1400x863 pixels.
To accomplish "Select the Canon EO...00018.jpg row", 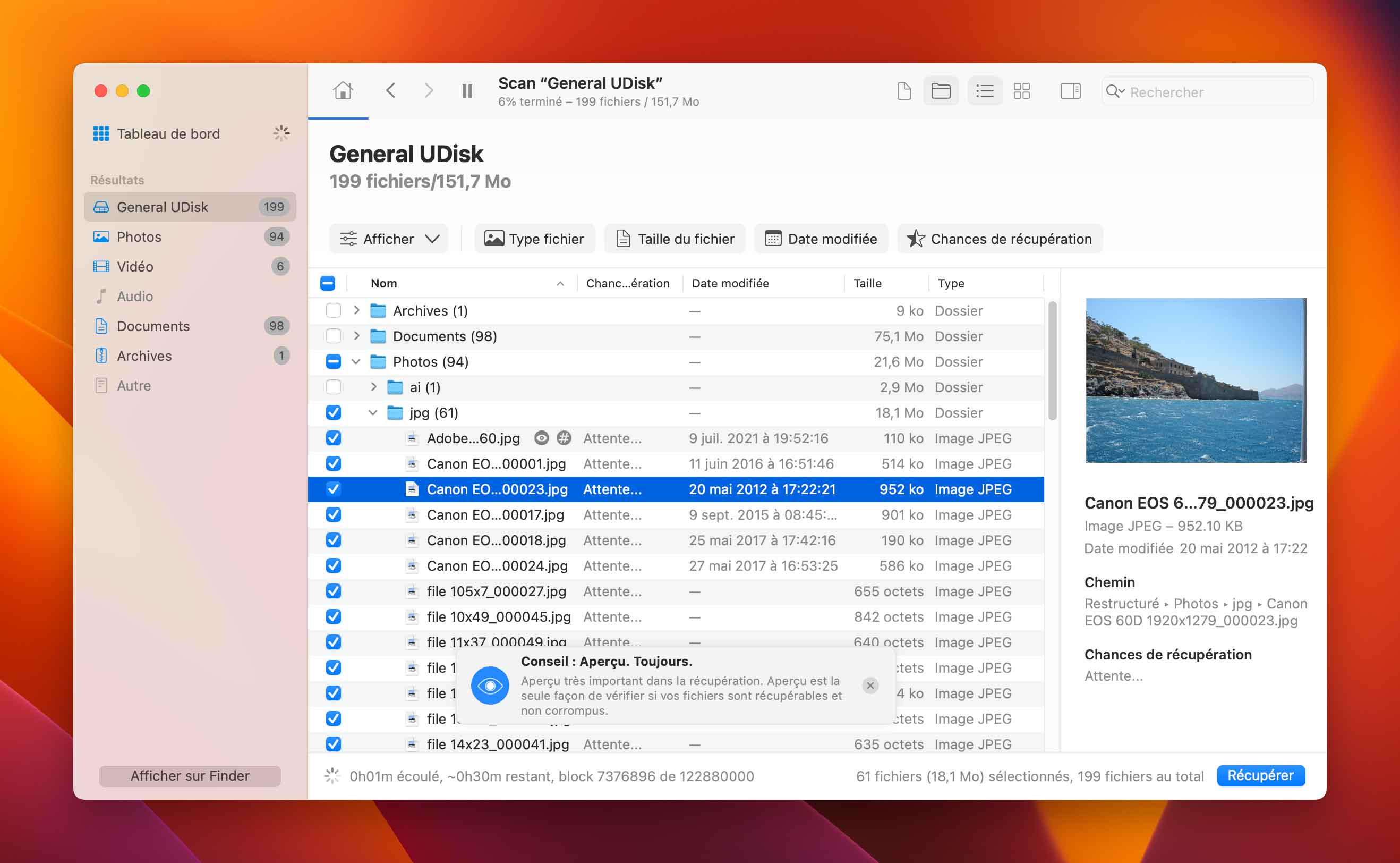I will click(x=676, y=540).
